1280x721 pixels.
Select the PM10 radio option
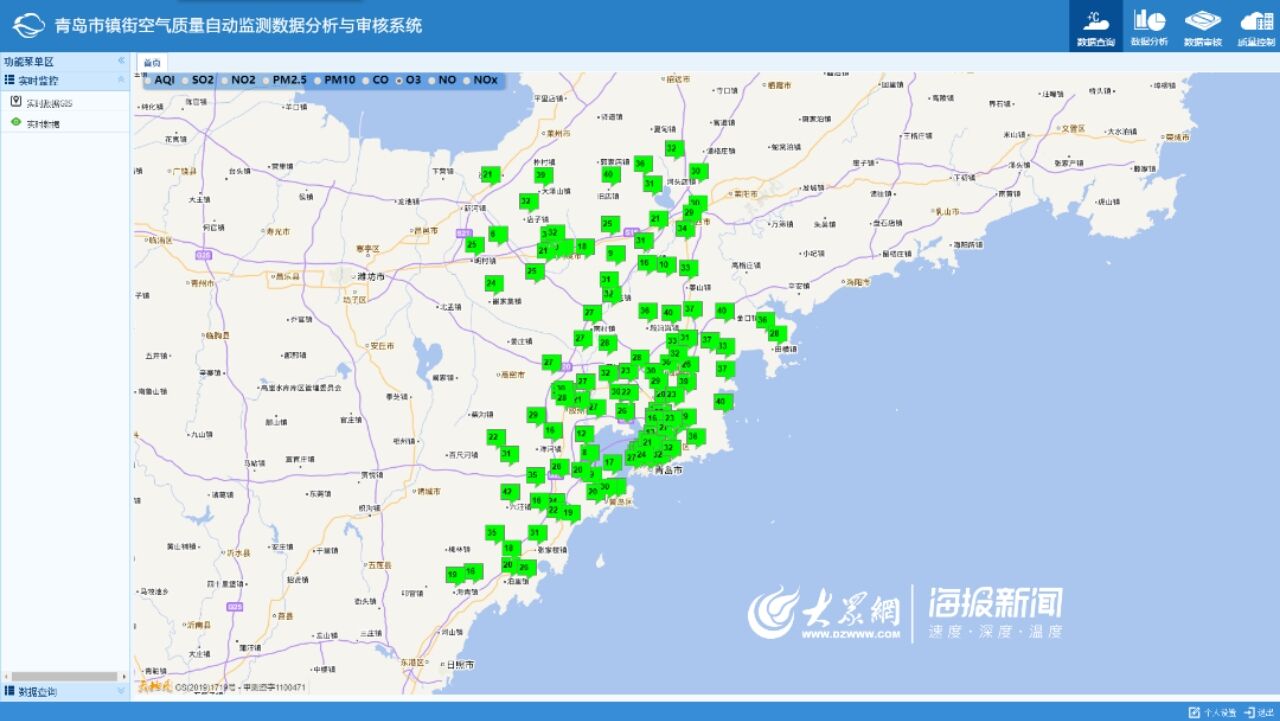[x=318, y=80]
